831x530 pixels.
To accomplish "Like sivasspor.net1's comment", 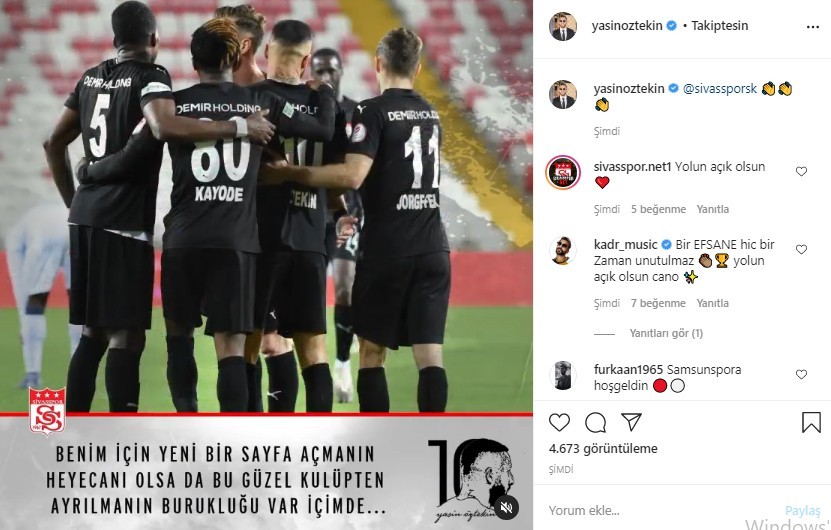I will 801,171.
